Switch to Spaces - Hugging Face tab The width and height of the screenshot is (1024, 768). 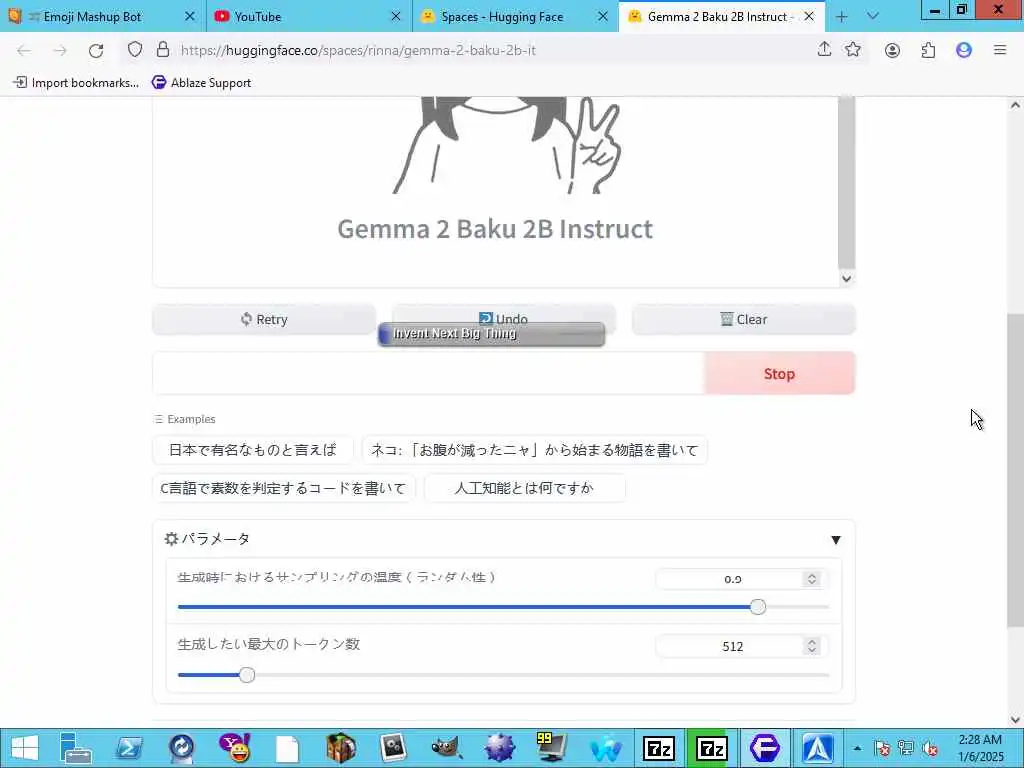515,16
